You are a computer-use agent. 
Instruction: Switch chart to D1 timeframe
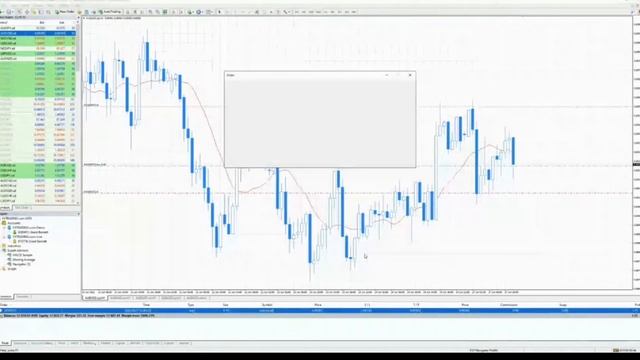pyautogui.click(x=340, y=12)
